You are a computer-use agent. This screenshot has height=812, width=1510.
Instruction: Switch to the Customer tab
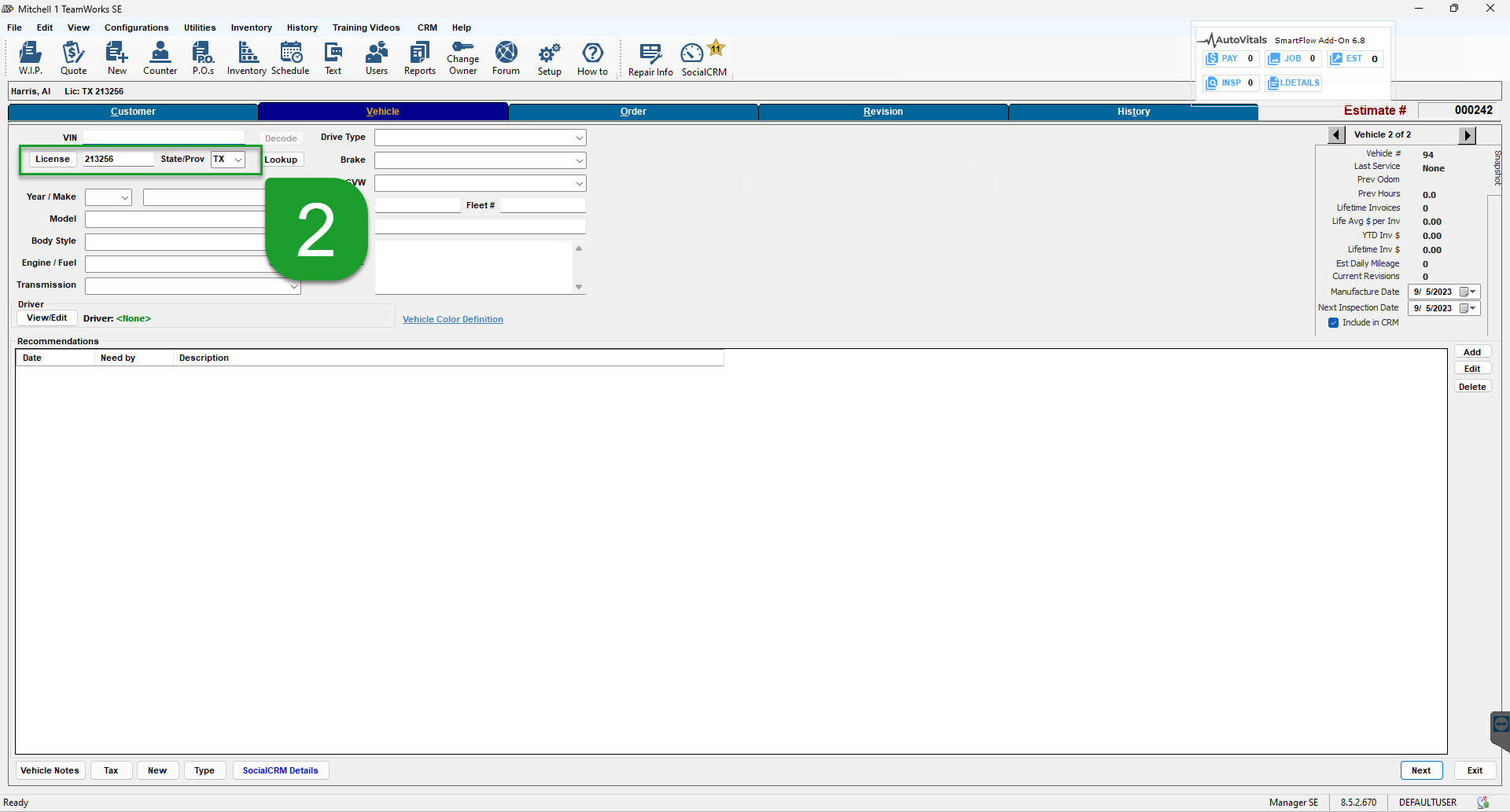pyautogui.click(x=133, y=112)
